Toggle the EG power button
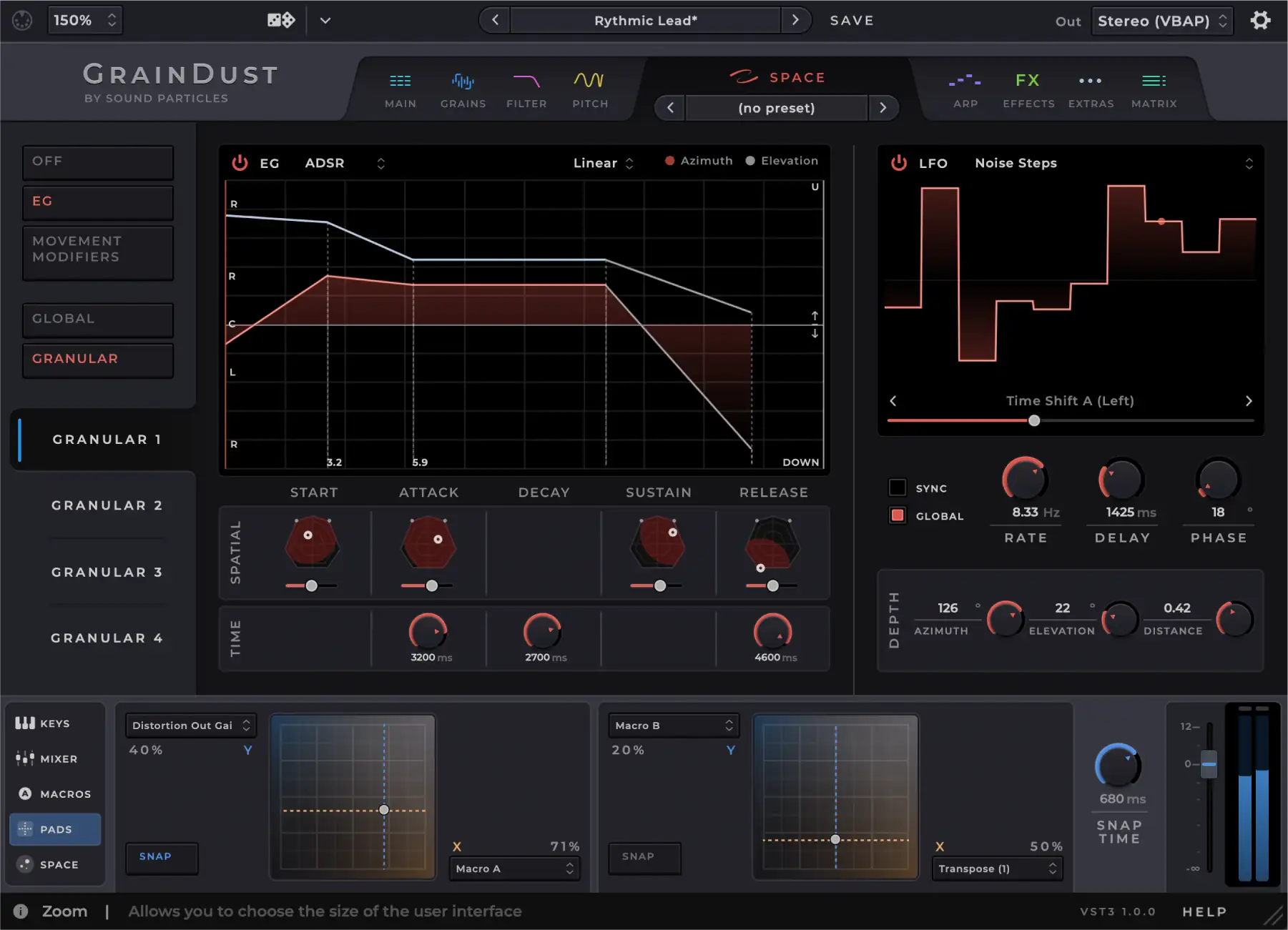 pyautogui.click(x=240, y=162)
